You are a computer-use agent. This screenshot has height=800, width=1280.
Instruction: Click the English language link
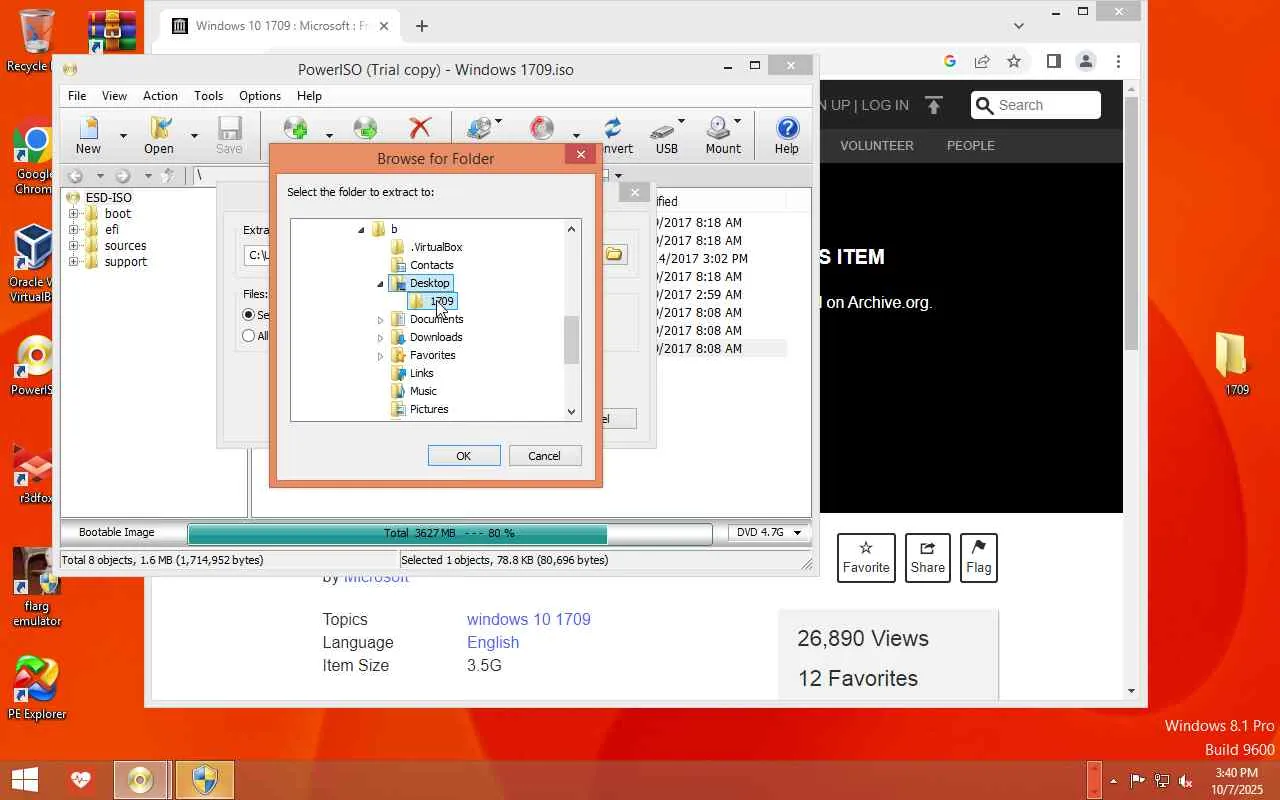pyautogui.click(x=493, y=642)
